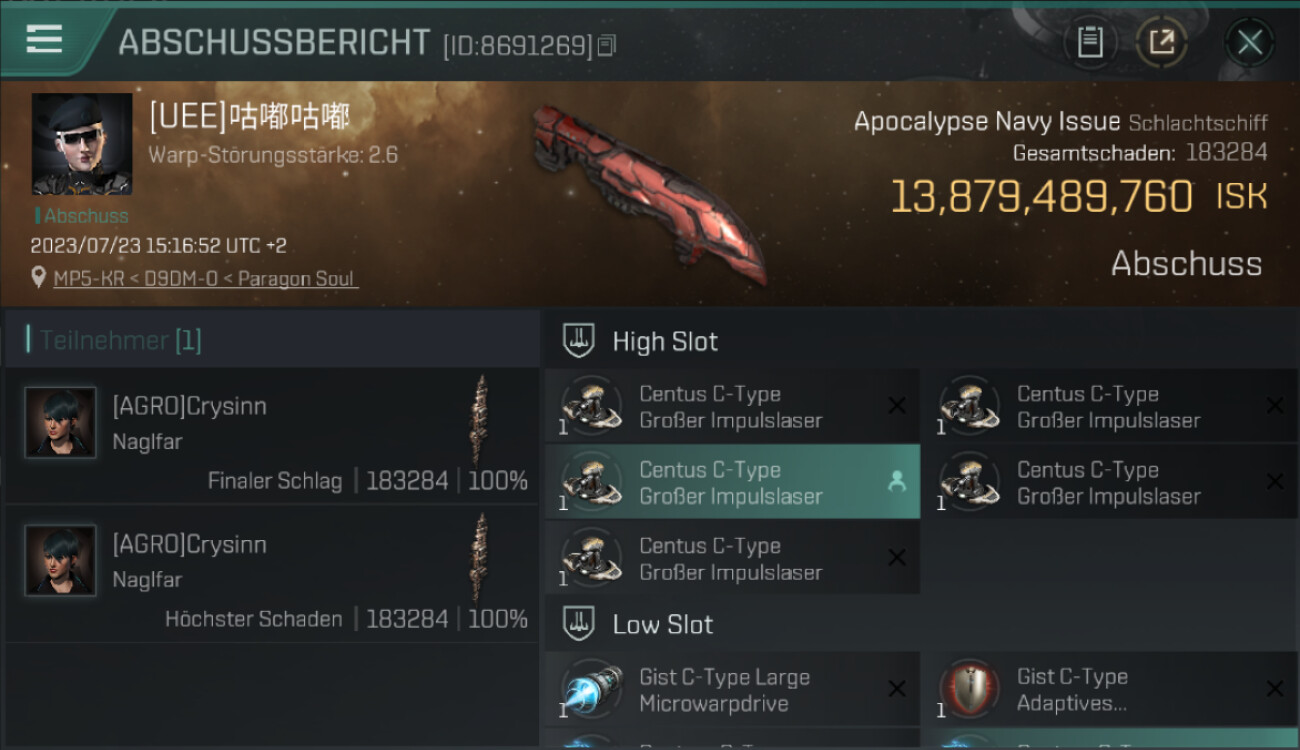Click the Abschuss status label under portrait

(x=83, y=216)
